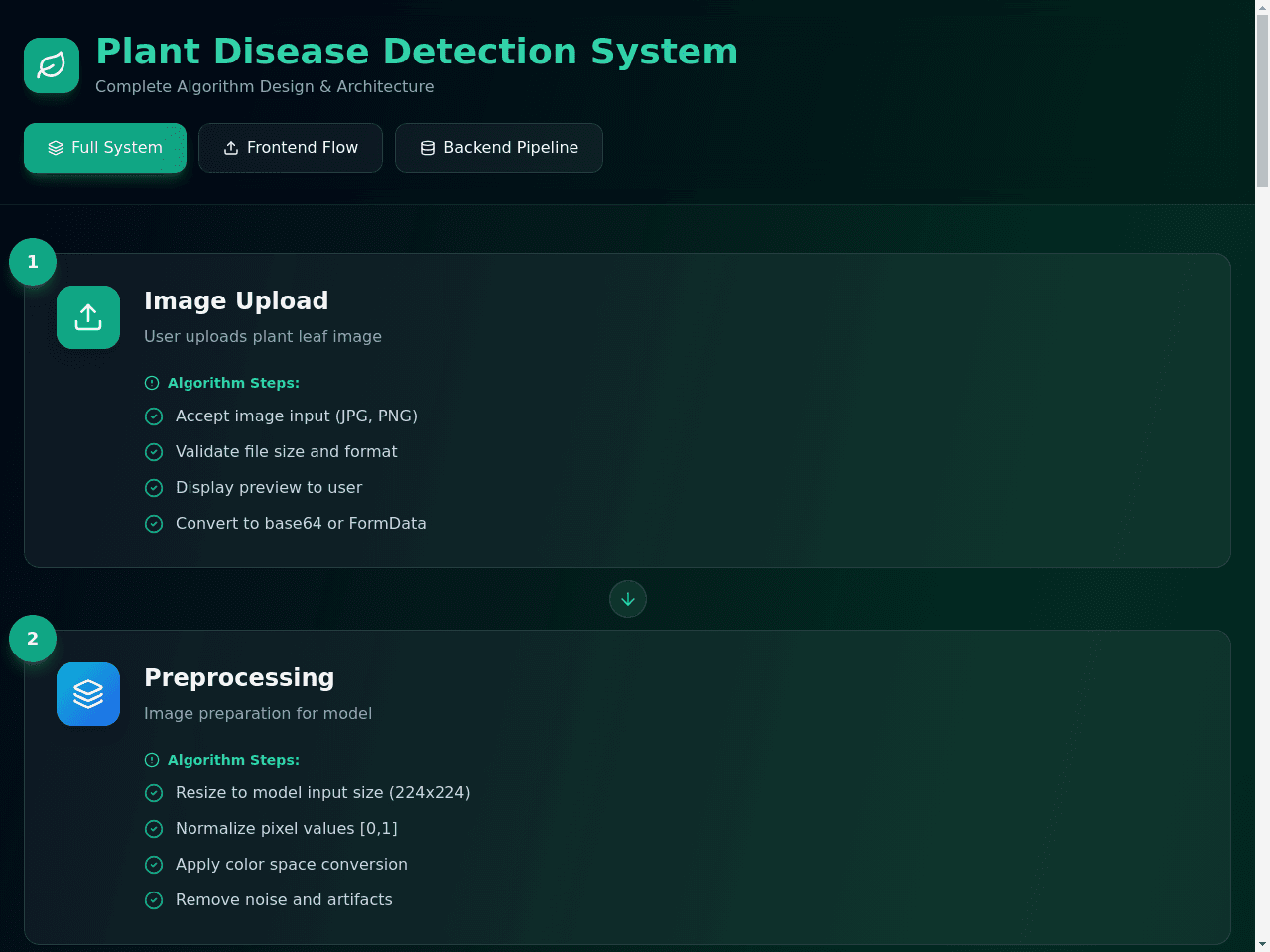This screenshot has height=952, width=1270.
Task: Switch to the Frontend Flow tab
Action: (291, 148)
